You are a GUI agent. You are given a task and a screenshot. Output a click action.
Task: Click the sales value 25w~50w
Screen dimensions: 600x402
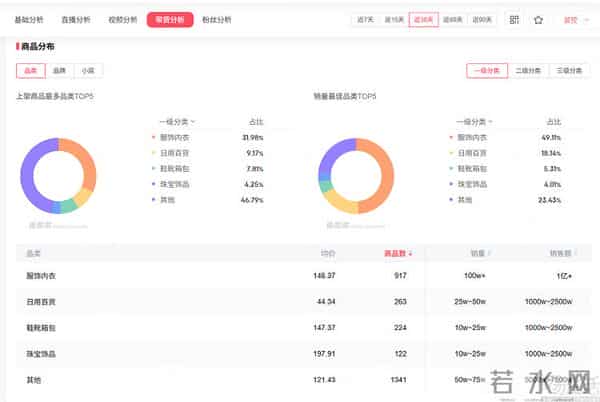(470, 301)
